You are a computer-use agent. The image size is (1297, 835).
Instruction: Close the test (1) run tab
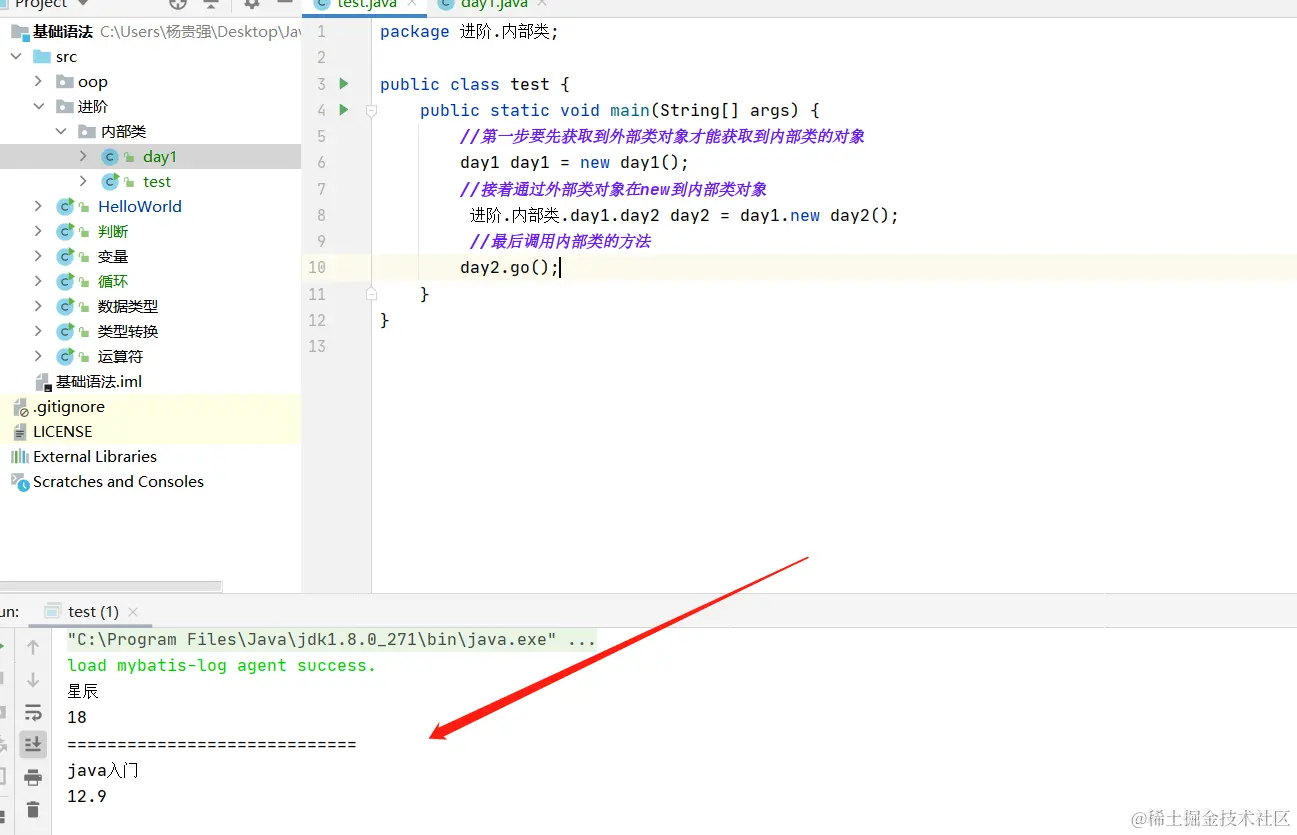click(133, 612)
